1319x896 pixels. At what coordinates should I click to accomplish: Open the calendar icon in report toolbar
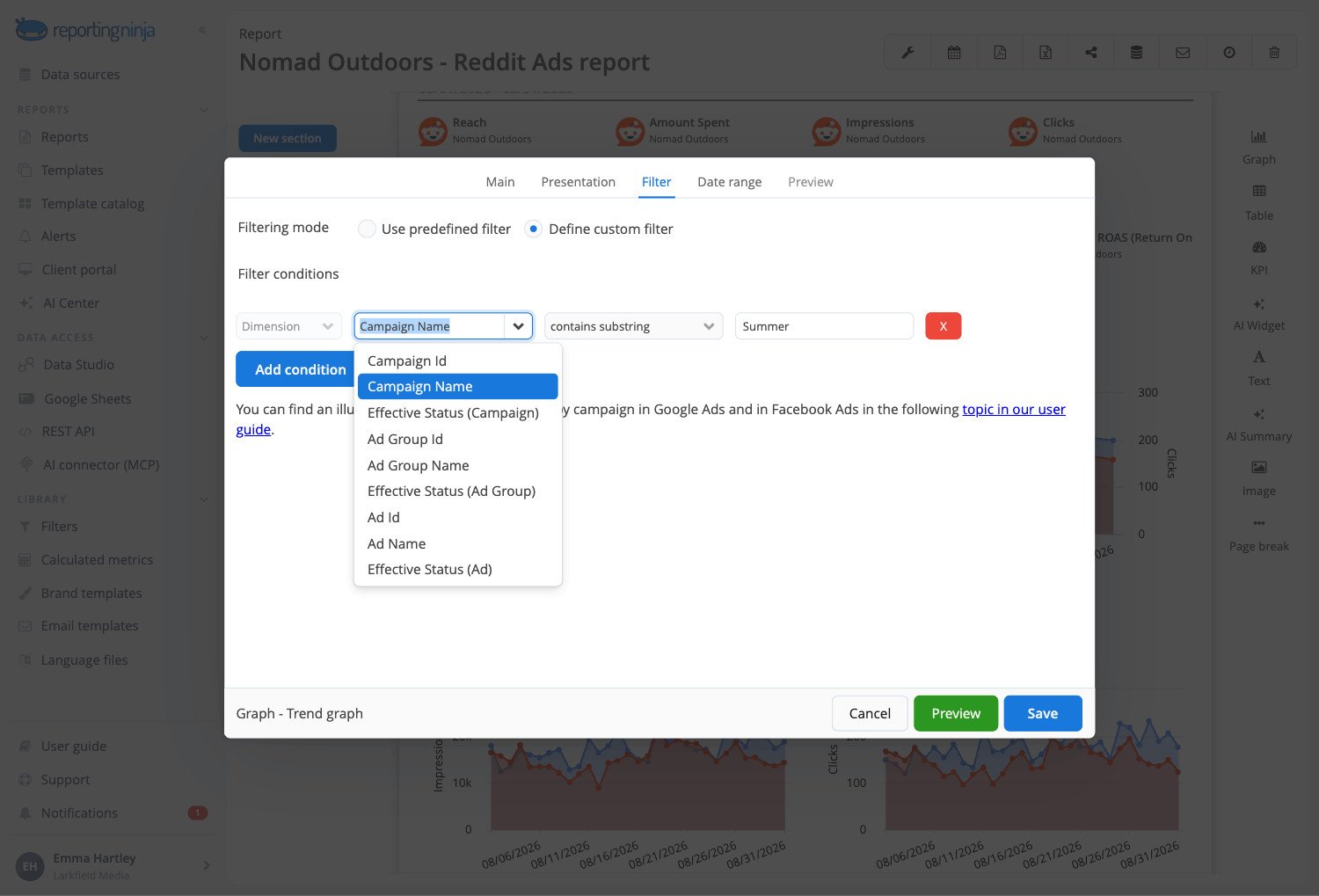click(953, 53)
